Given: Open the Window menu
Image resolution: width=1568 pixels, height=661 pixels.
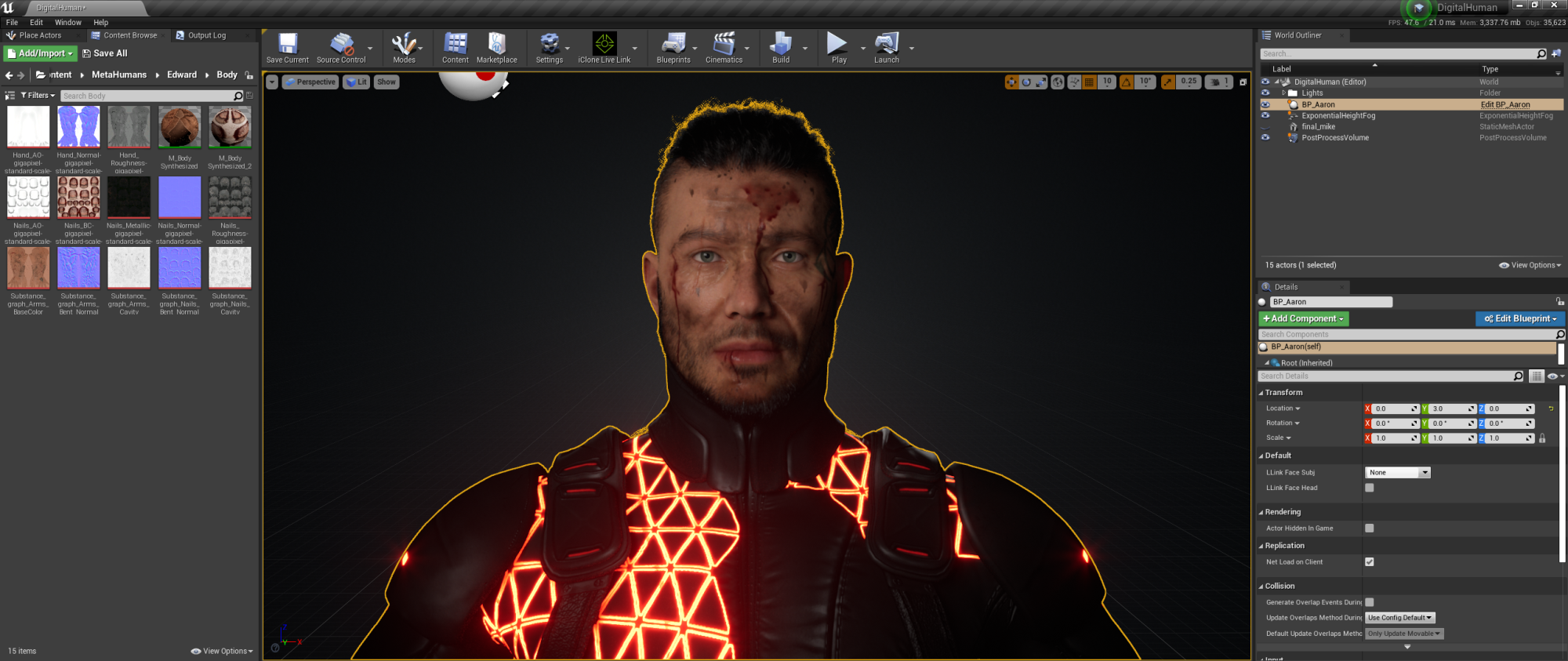Looking at the screenshot, I should pos(68,23).
